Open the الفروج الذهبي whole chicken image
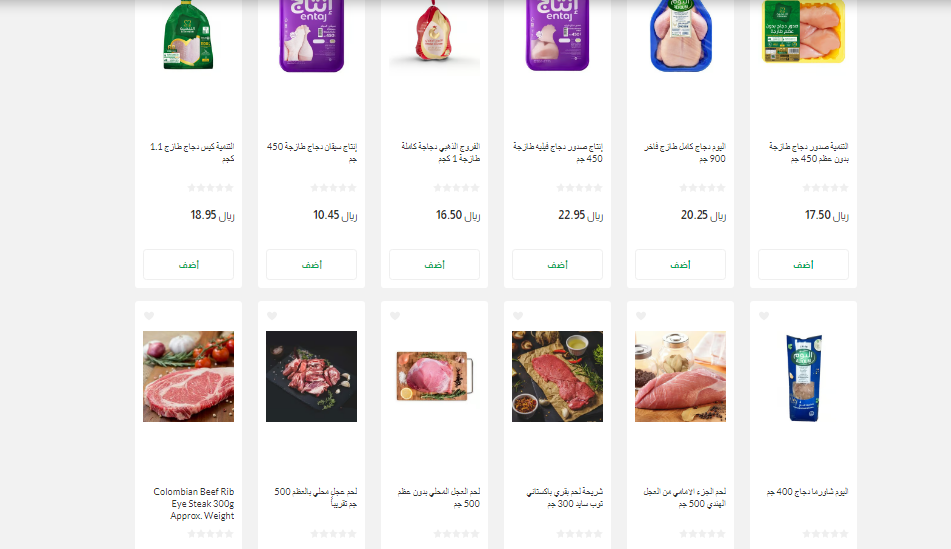This screenshot has width=951, height=549. pos(434,33)
